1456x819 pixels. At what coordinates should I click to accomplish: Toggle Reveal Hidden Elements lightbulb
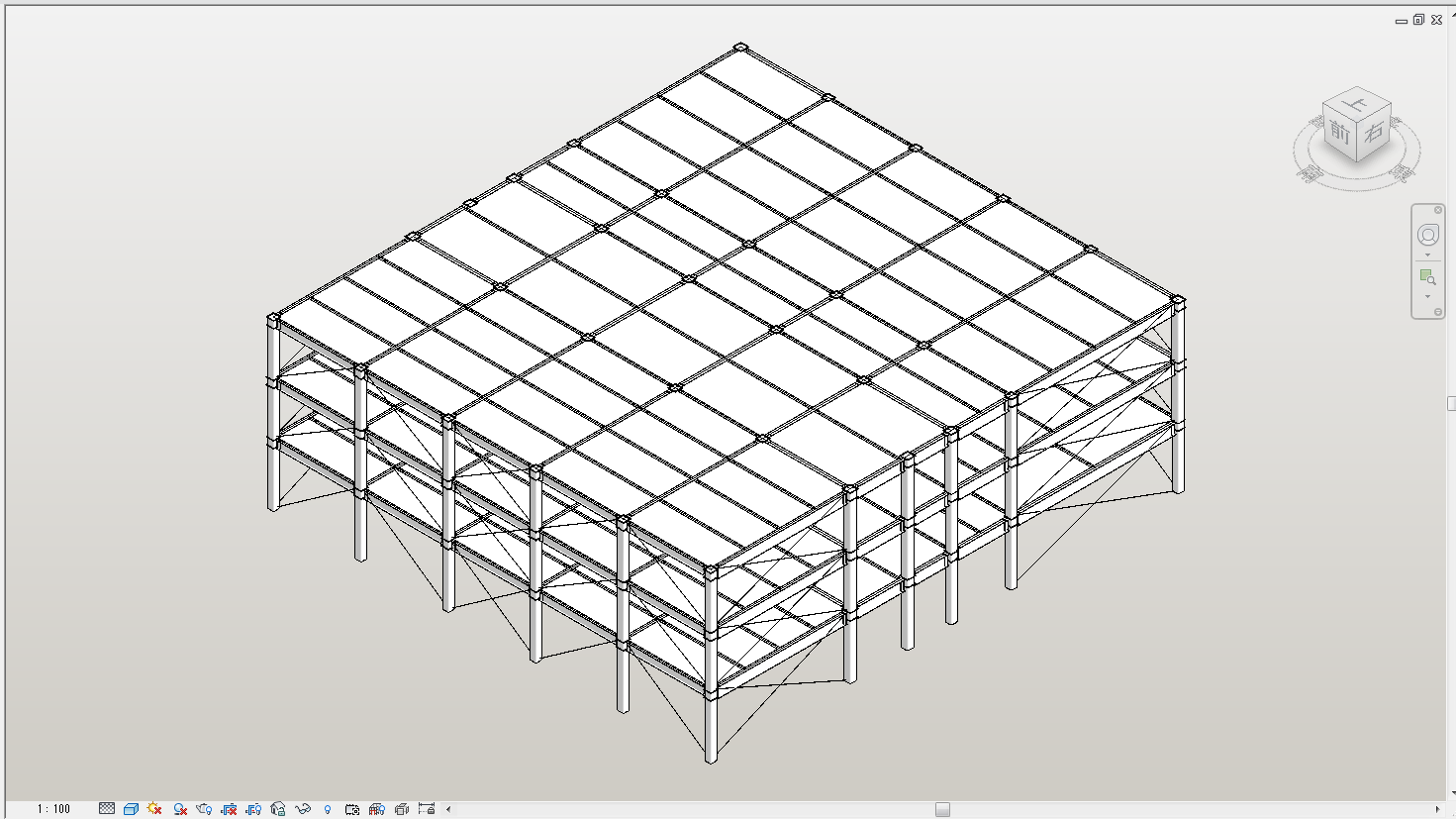[328, 809]
